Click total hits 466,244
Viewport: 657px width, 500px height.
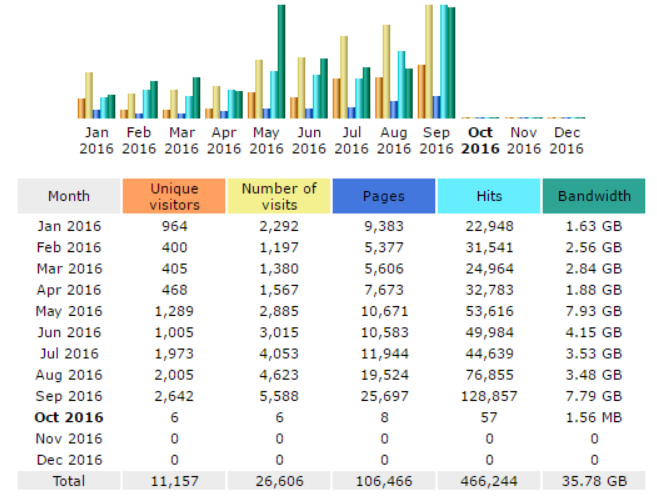pos(489,481)
